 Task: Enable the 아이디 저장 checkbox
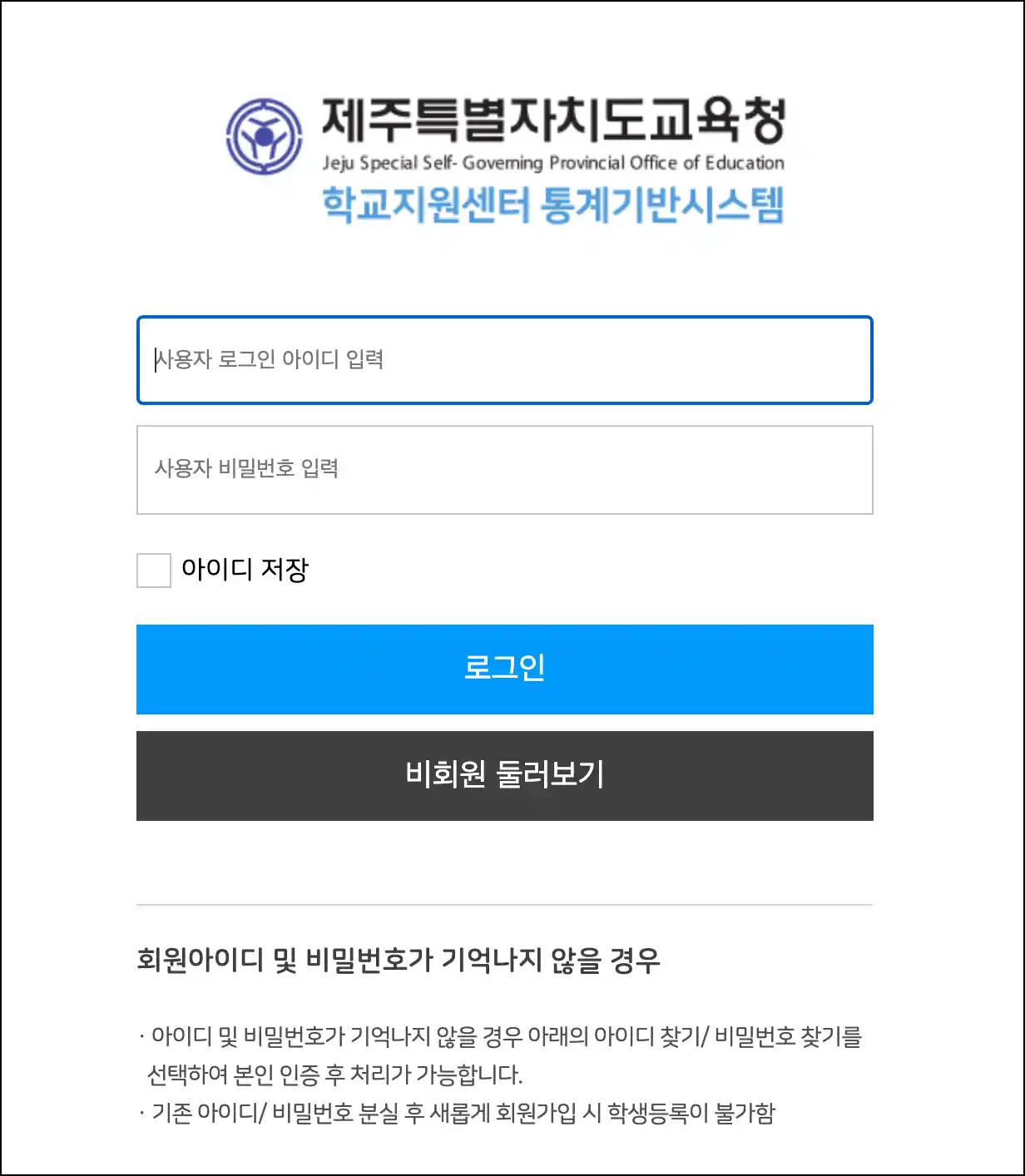coord(154,571)
